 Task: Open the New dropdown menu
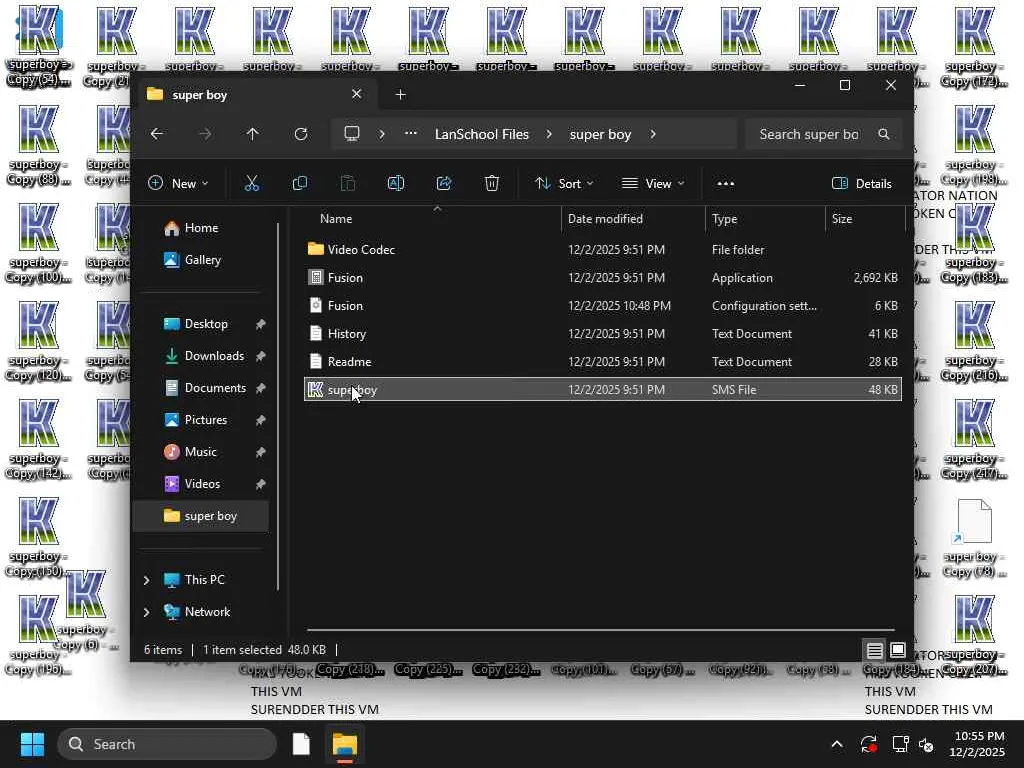[x=178, y=184]
